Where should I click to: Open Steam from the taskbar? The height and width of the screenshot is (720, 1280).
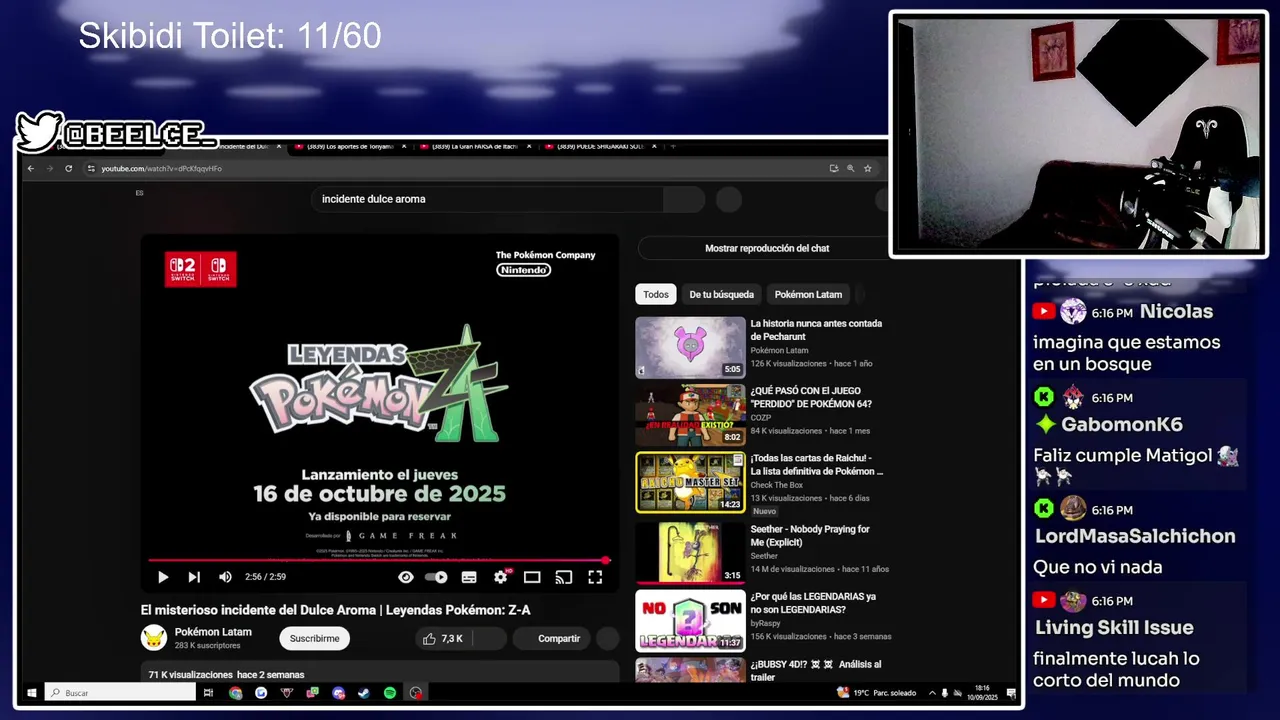click(x=364, y=692)
